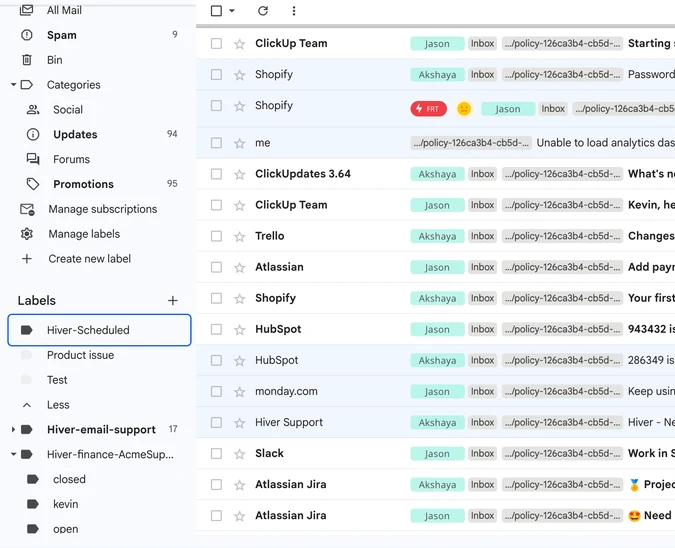Click the kevin sub-label tag icon

point(33,504)
